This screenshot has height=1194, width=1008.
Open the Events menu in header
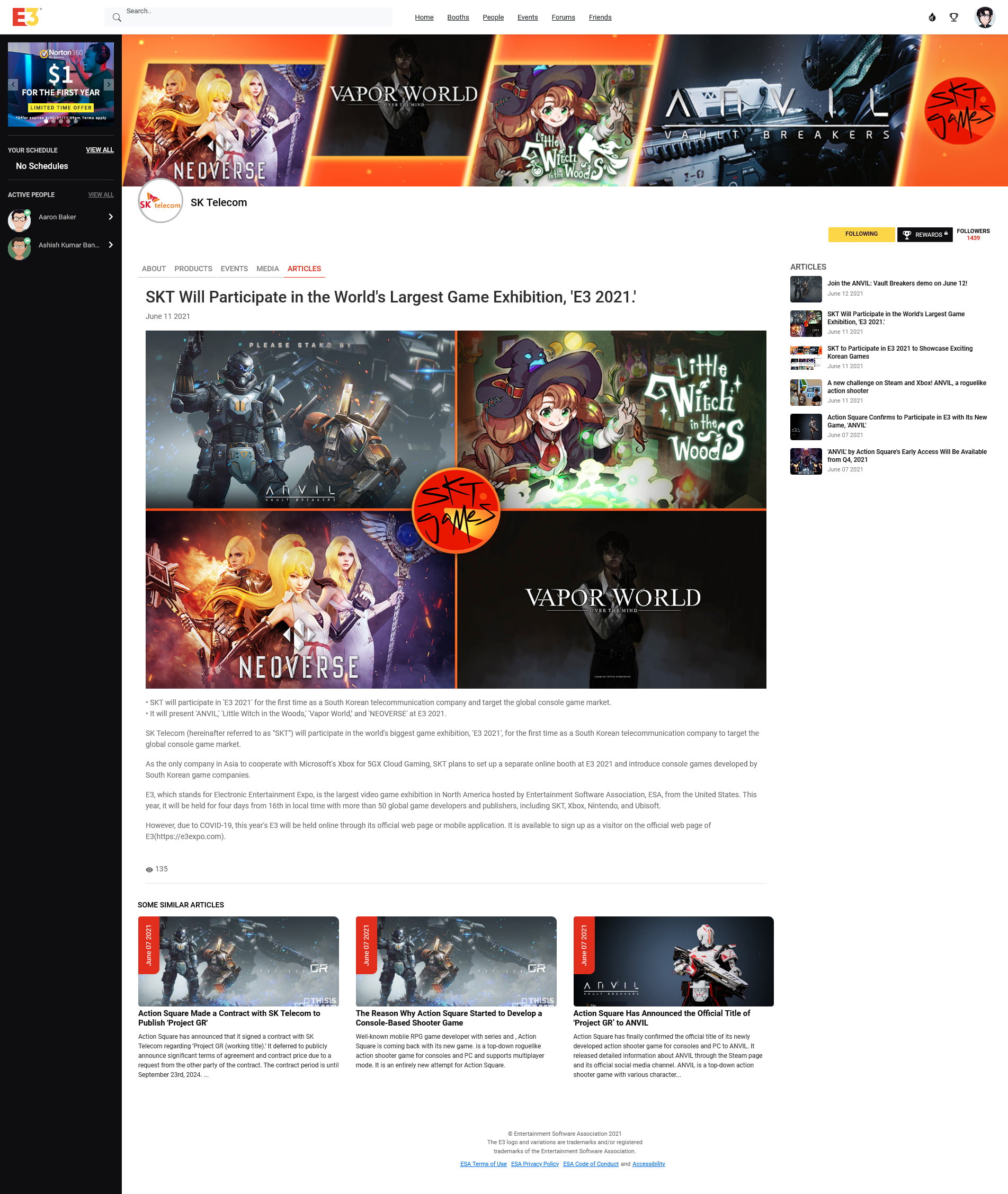pos(528,17)
